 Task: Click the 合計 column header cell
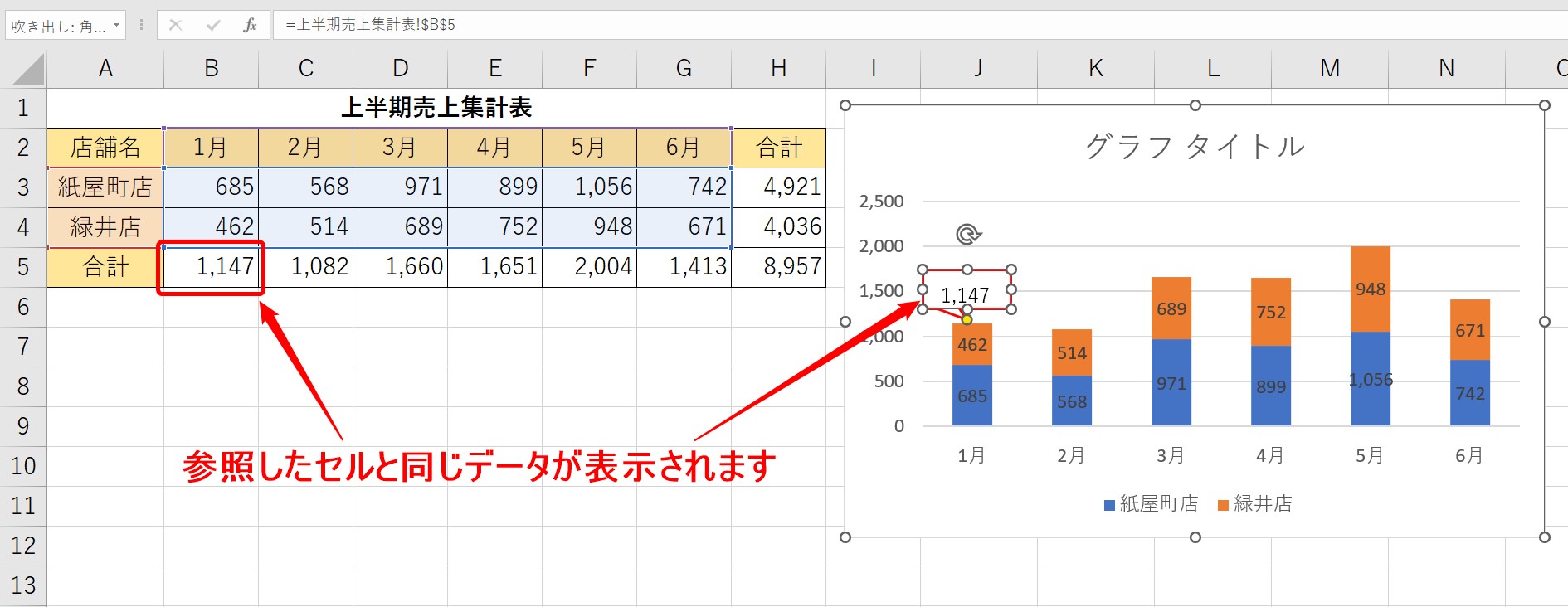pyautogui.click(x=778, y=148)
